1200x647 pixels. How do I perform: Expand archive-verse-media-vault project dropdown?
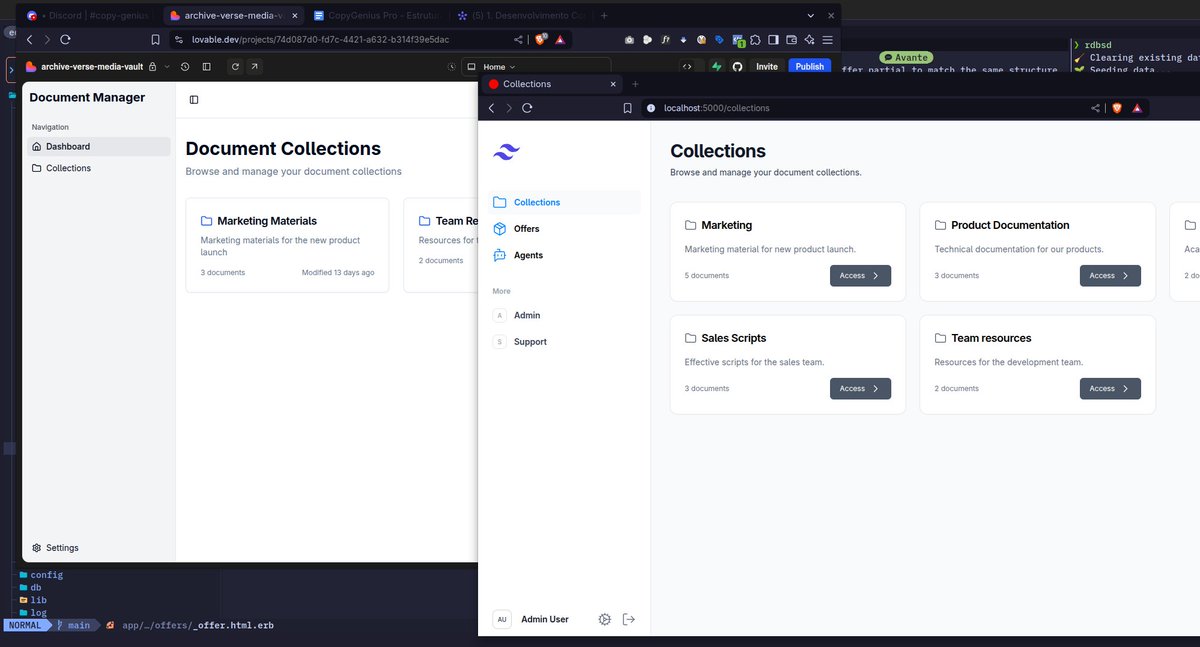[167, 66]
